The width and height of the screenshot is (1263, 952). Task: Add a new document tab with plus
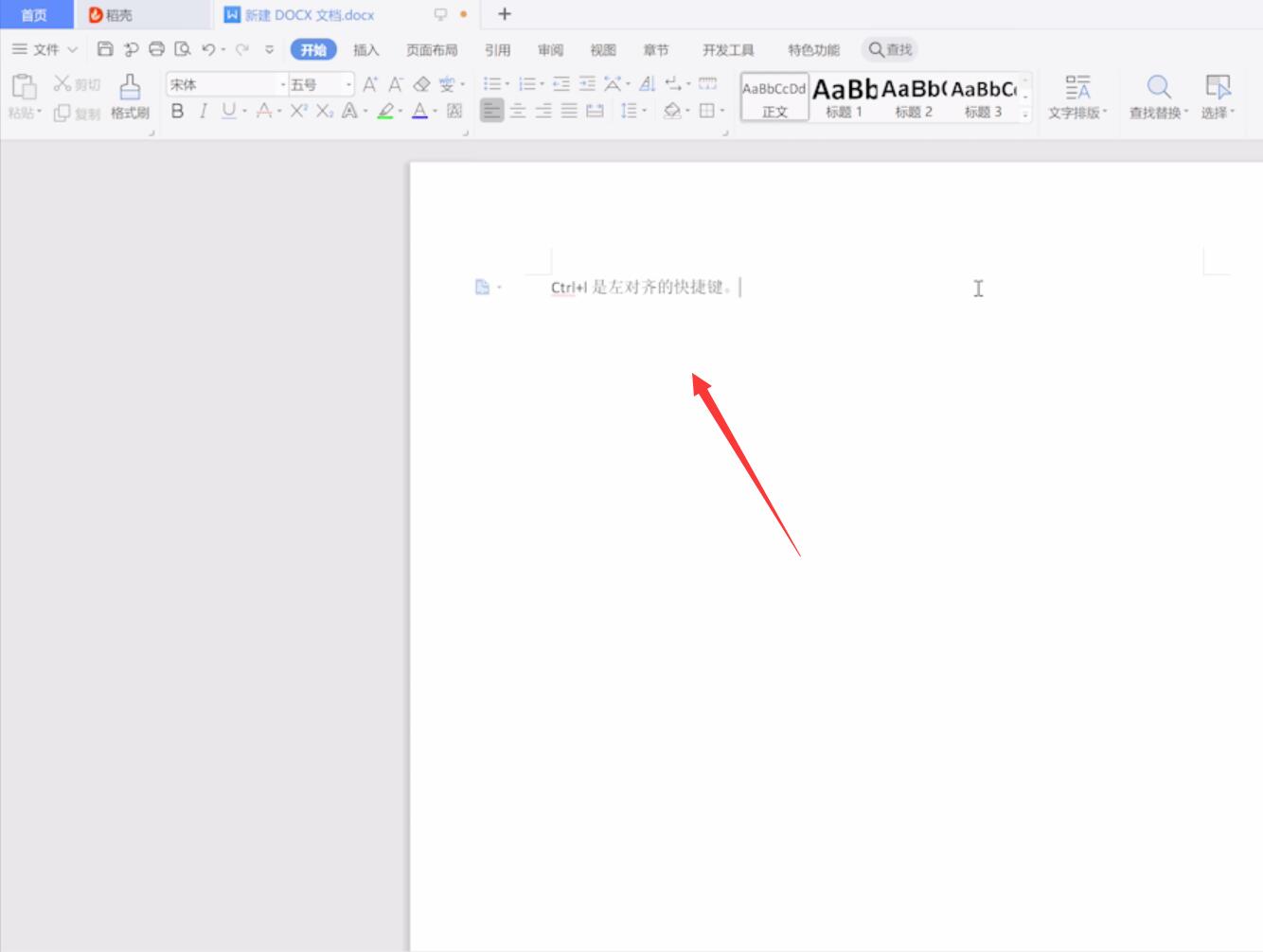505,14
